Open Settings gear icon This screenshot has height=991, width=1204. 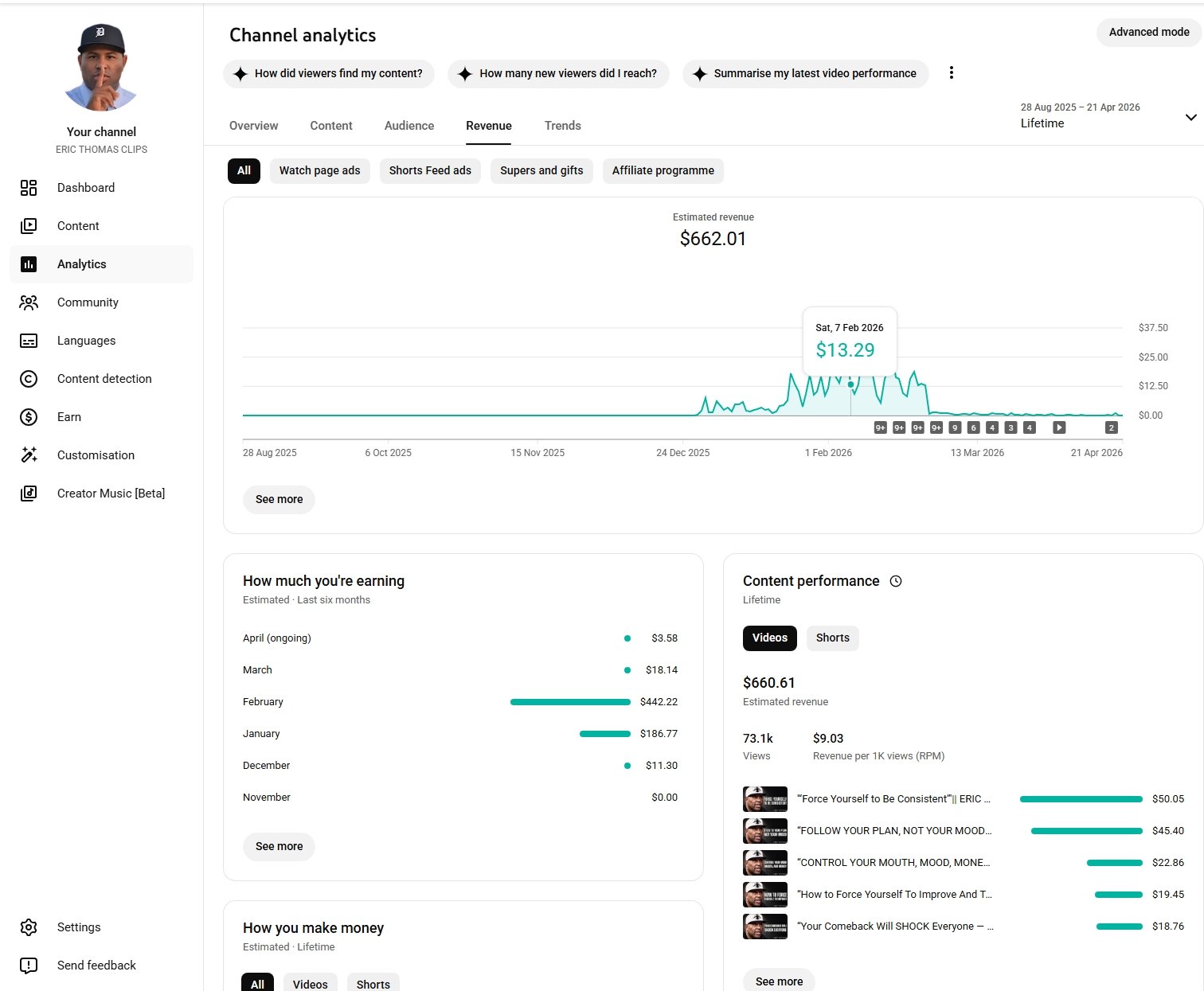click(29, 927)
